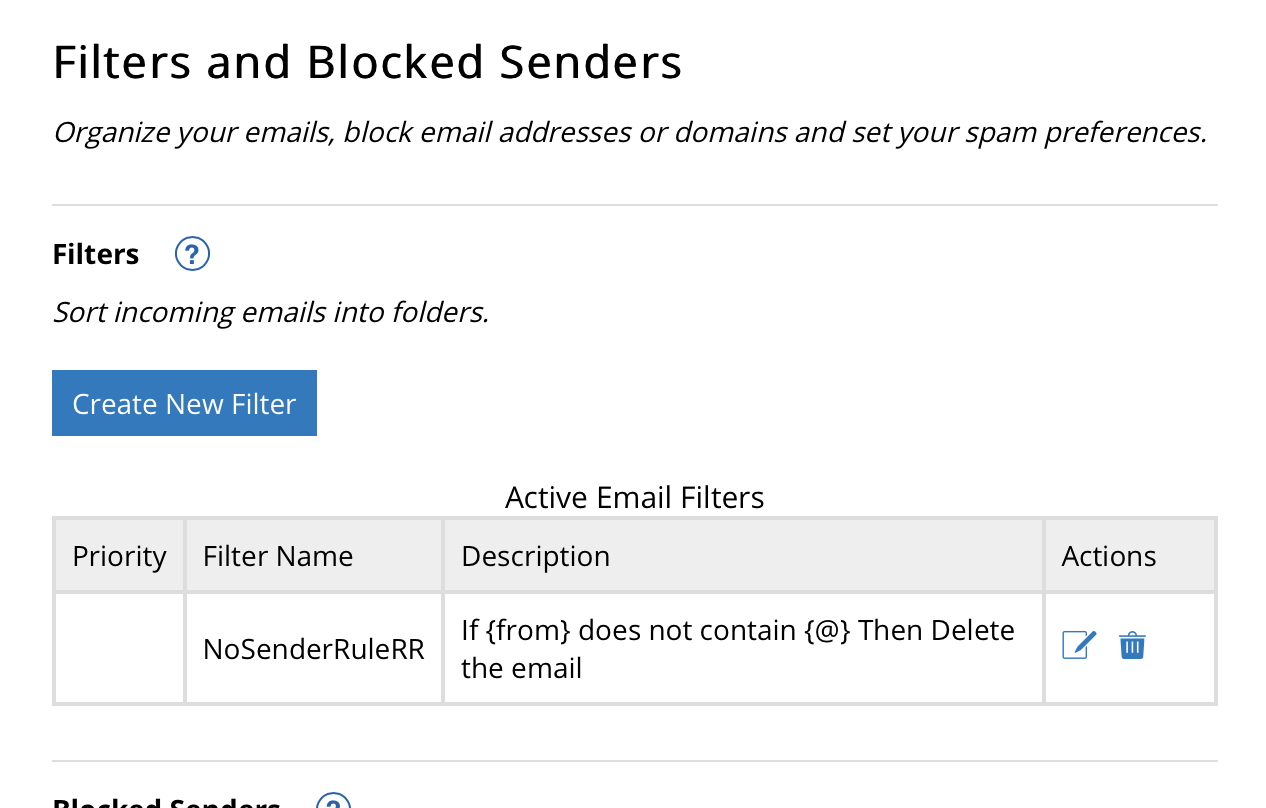Image resolution: width=1266 pixels, height=808 pixels.
Task: Click the Description column header
Action: pyautogui.click(x=535, y=556)
